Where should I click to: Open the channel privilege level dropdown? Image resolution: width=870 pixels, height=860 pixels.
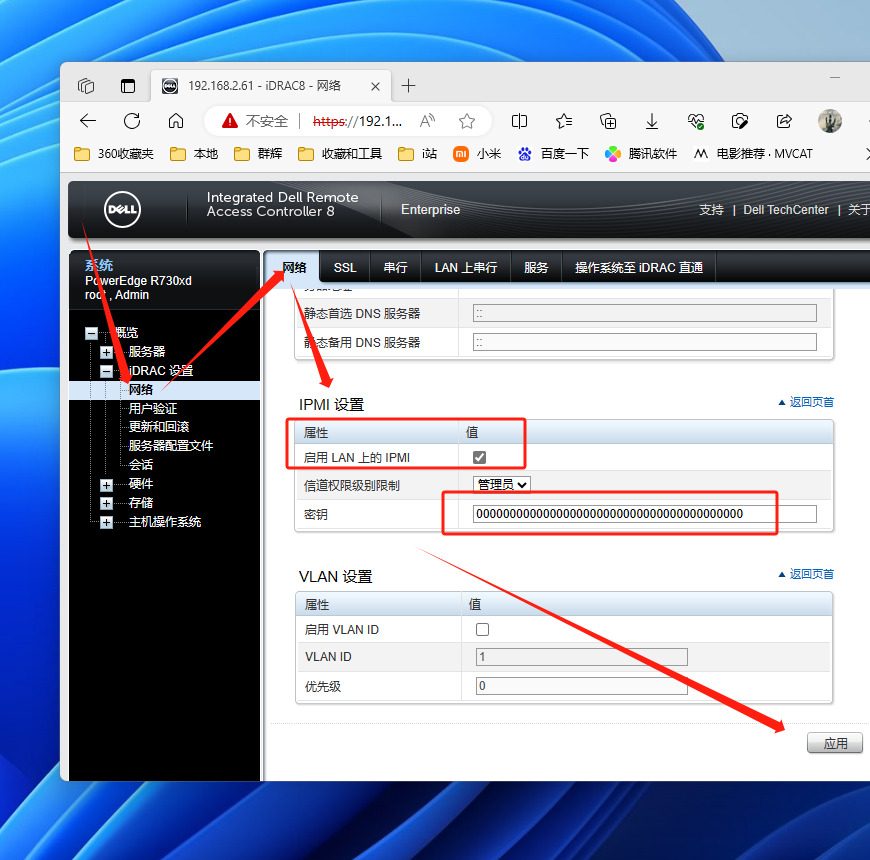[502, 484]
